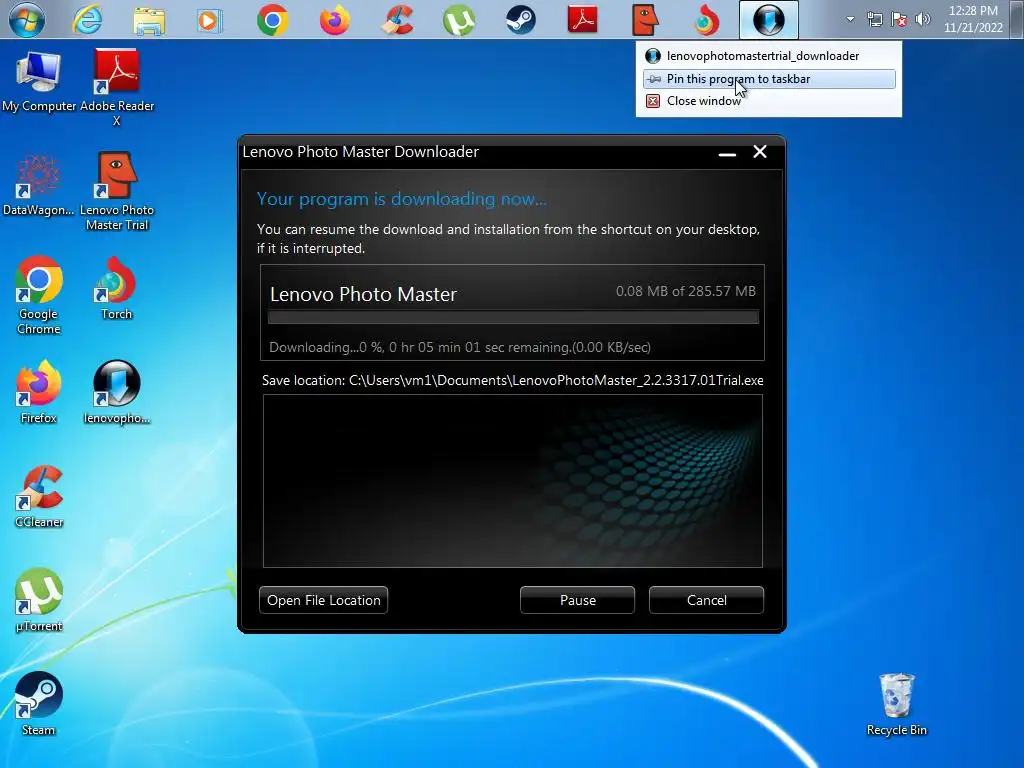
Task: Open the Windows Start orb
Action: pos(26,20)
